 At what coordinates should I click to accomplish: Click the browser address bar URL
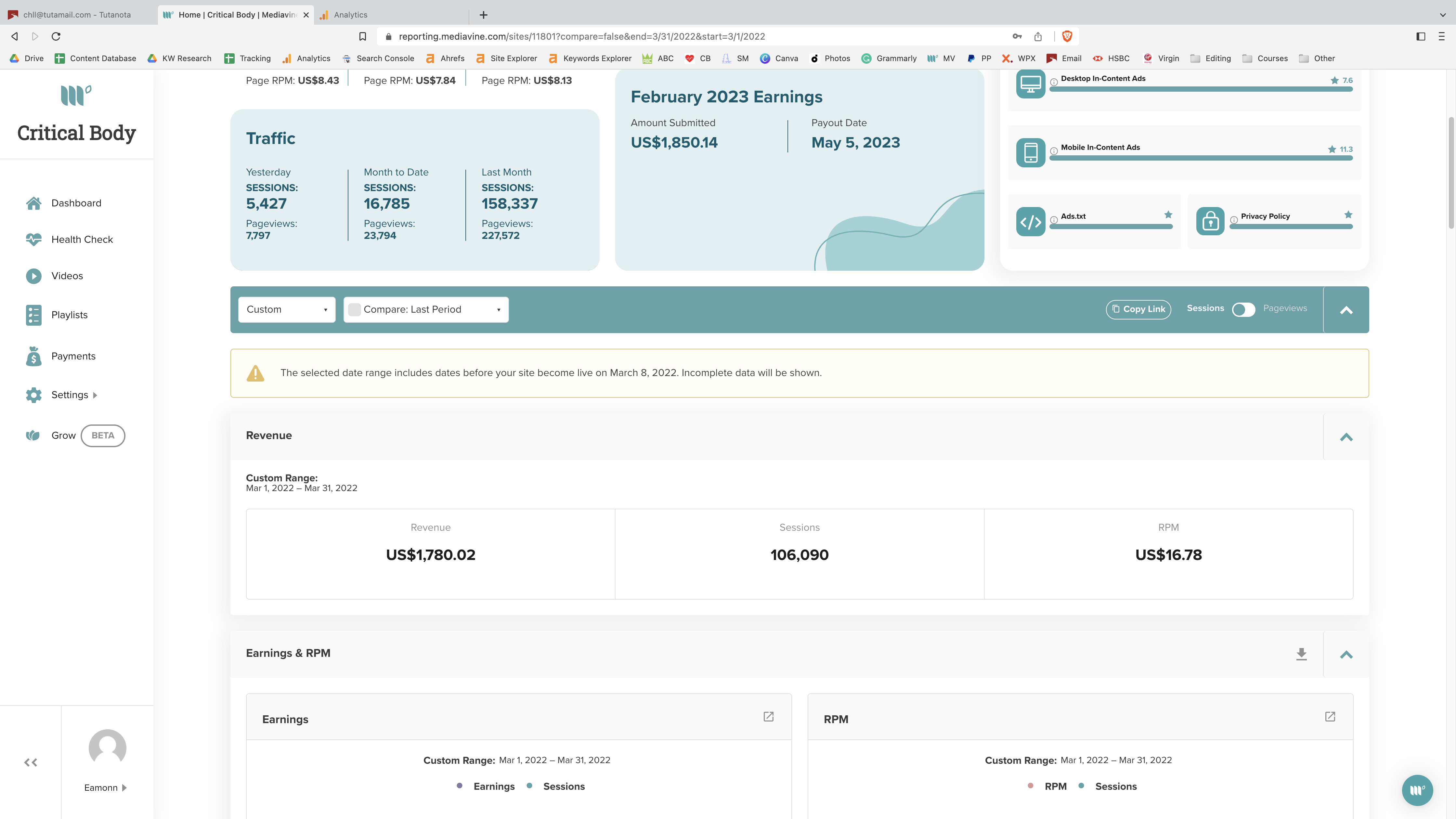coord(582,36)
